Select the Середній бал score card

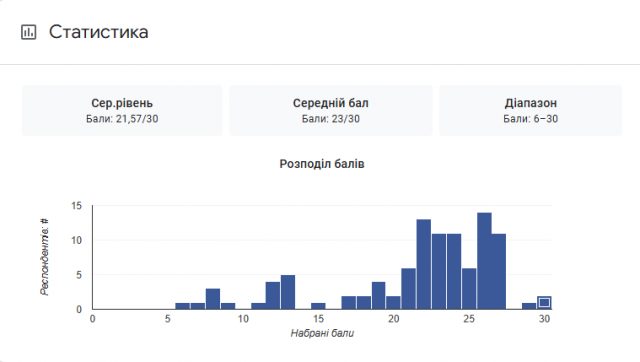point(331,111)
